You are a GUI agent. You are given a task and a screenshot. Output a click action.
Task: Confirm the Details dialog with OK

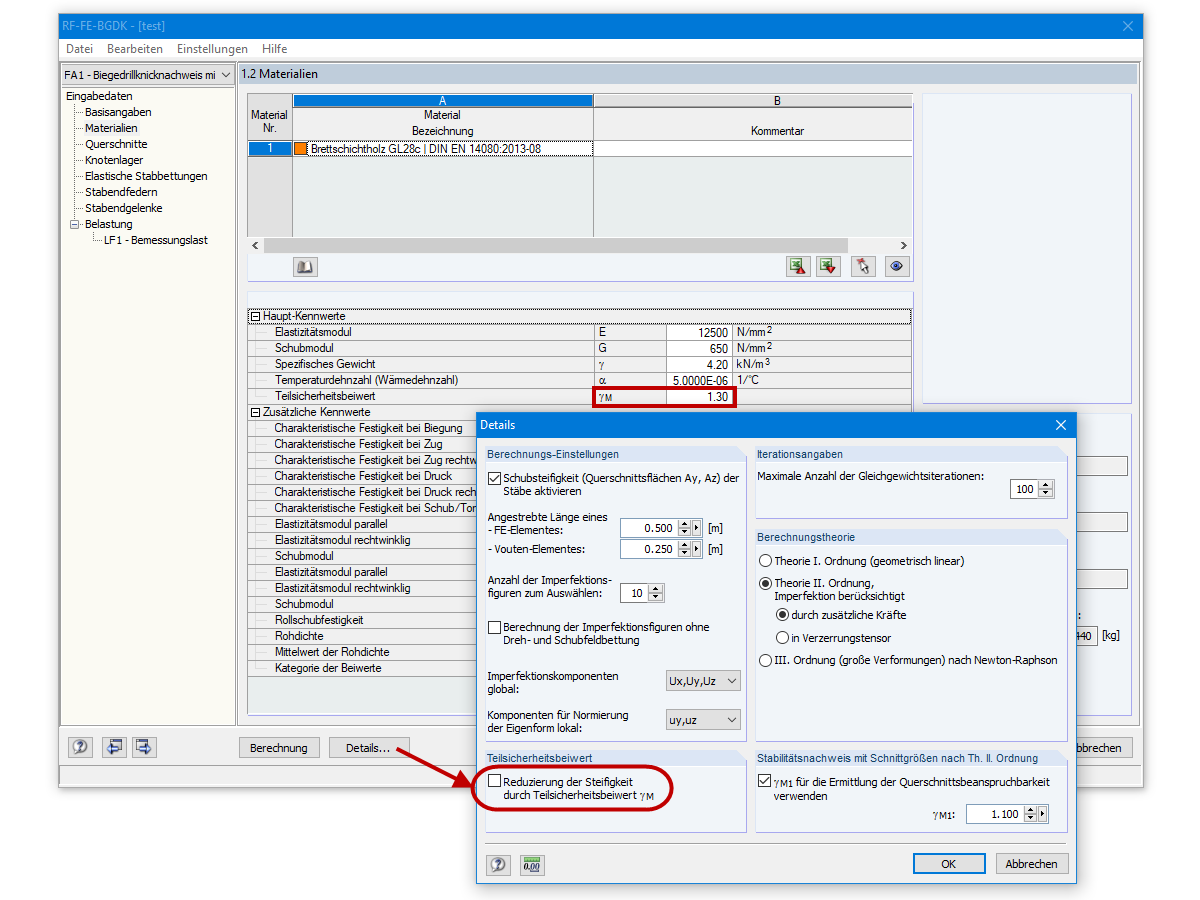click(948, 863)
